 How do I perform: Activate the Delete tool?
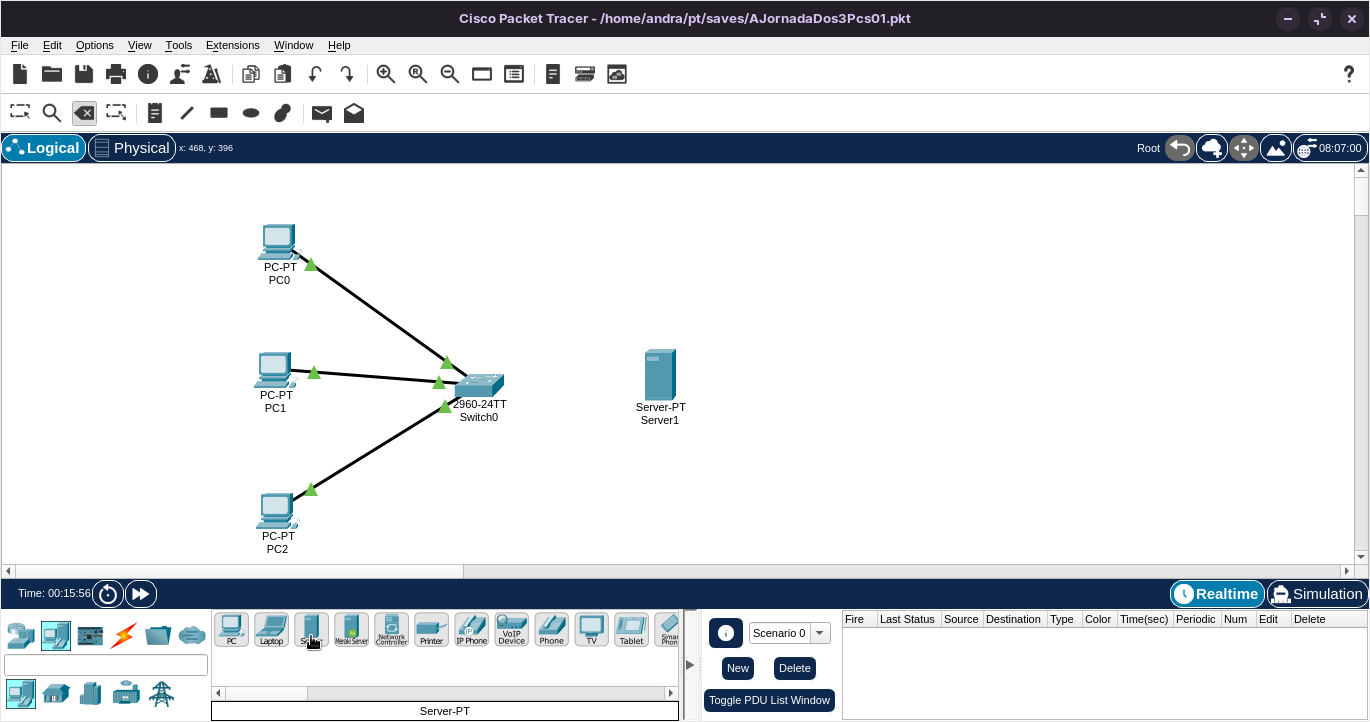[x=84, y=113]
